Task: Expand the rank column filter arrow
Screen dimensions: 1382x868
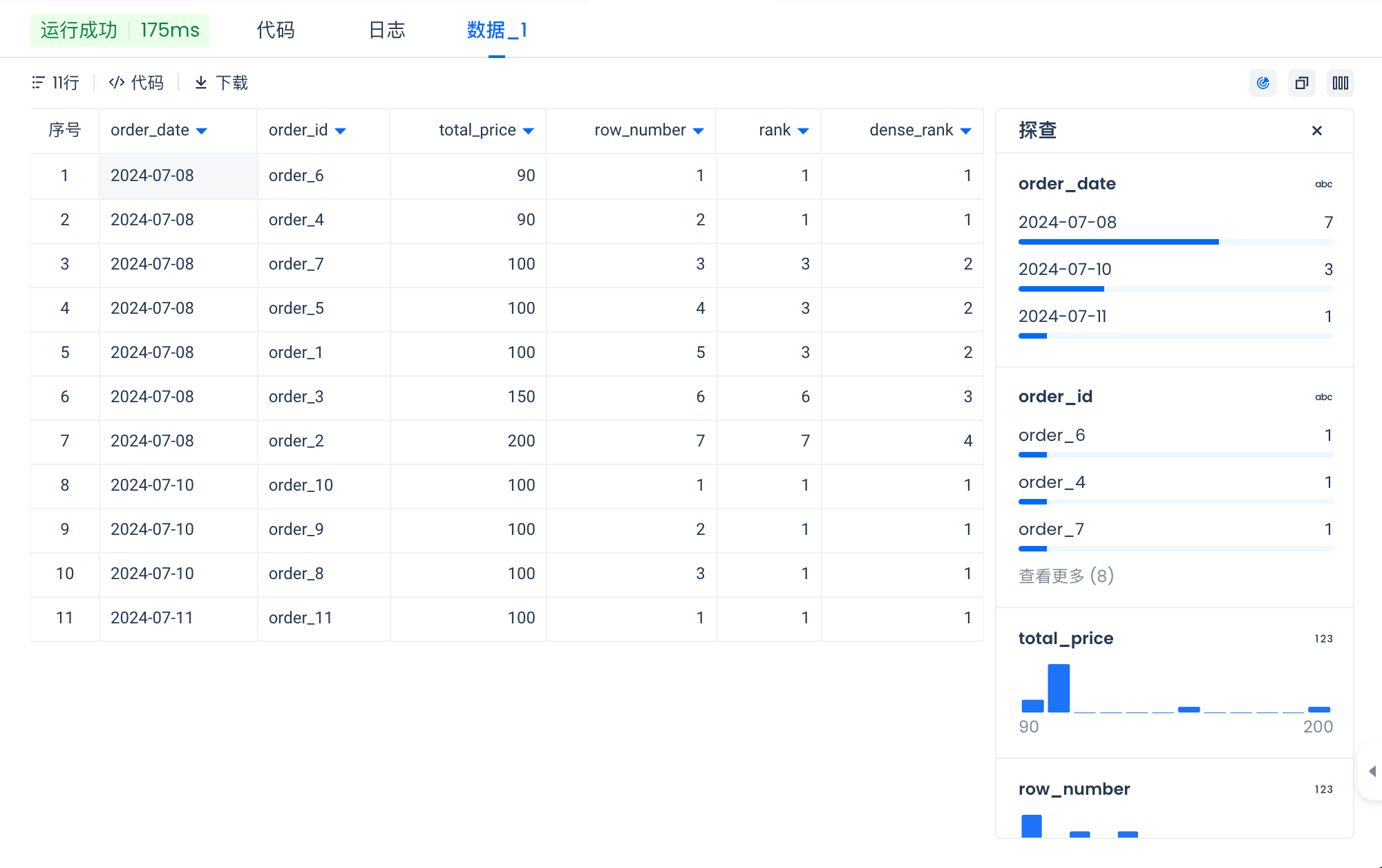Action: (803, 131)
